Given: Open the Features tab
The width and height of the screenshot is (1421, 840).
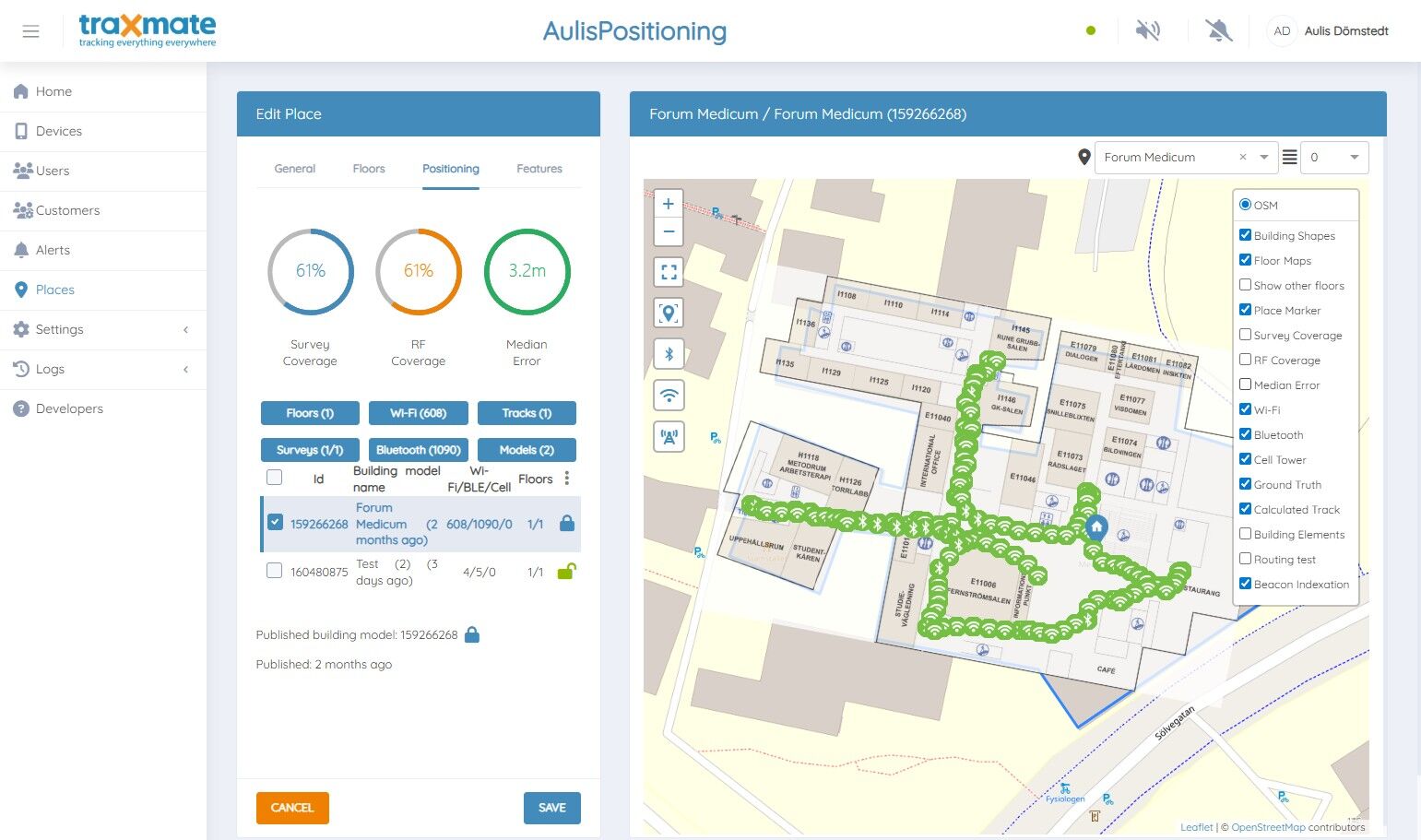Looking at the screenshot, I should click(x=539, y=169).
